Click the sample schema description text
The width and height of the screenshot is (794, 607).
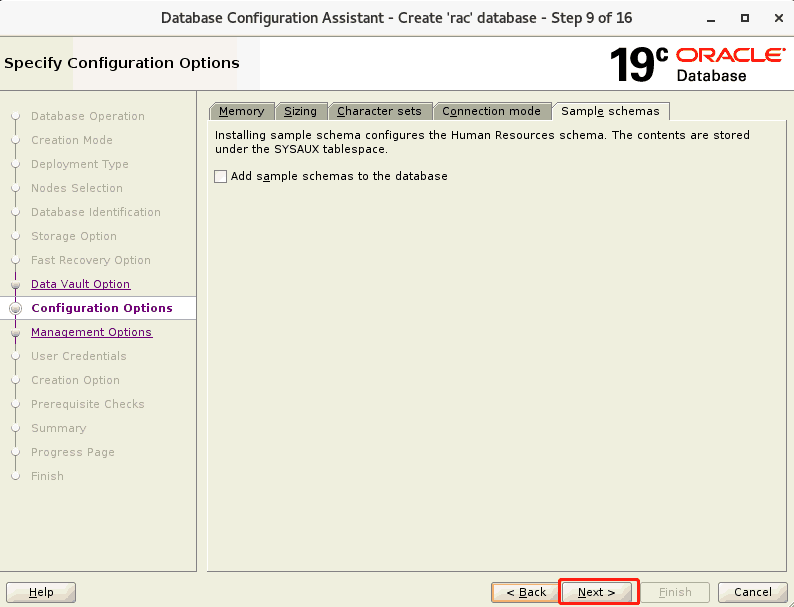click(x=482, y=142)
